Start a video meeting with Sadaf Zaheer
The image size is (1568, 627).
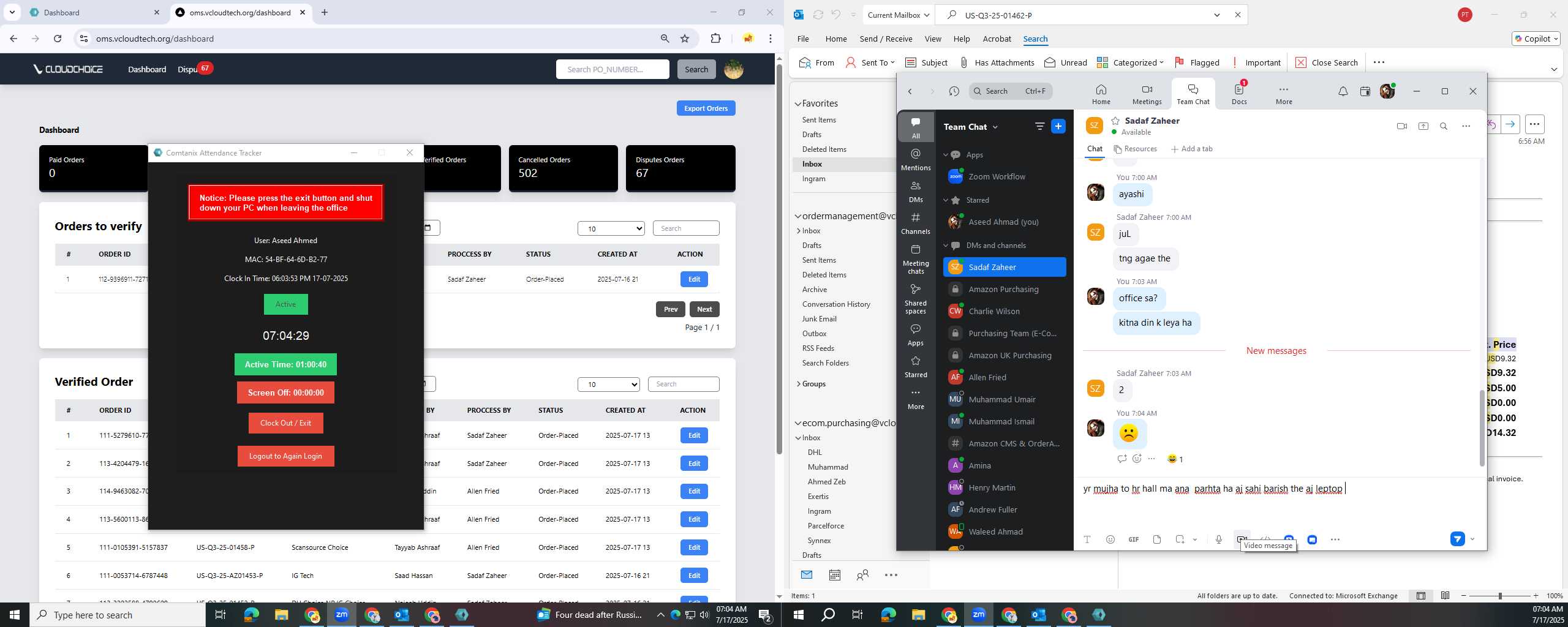coord(1401,126)
